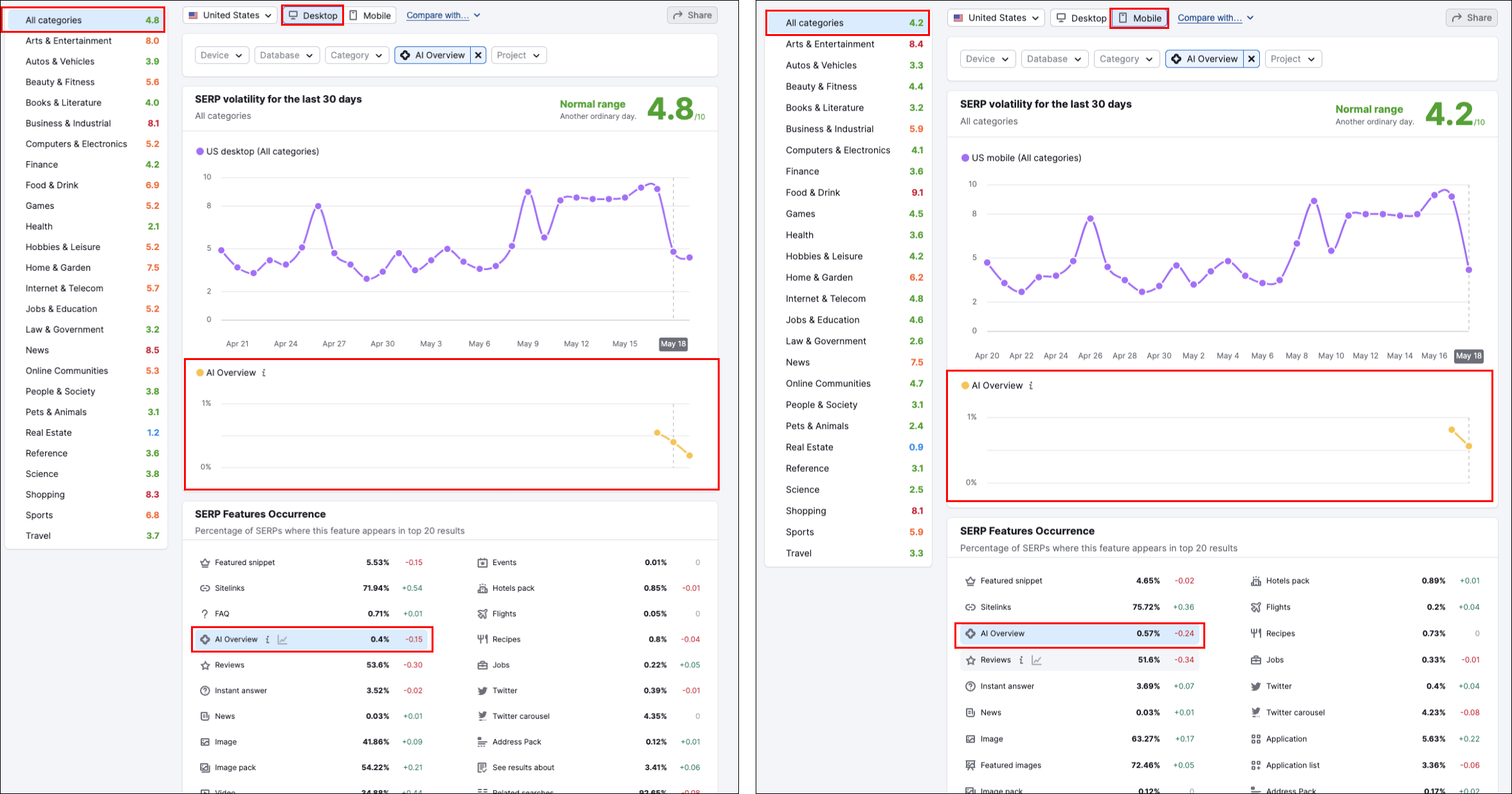Image resolution: width=1512 pixels, height=794 pixels.
Task: Select Real Estate category scoring 0.9
Action: click(x=809, y=447)
